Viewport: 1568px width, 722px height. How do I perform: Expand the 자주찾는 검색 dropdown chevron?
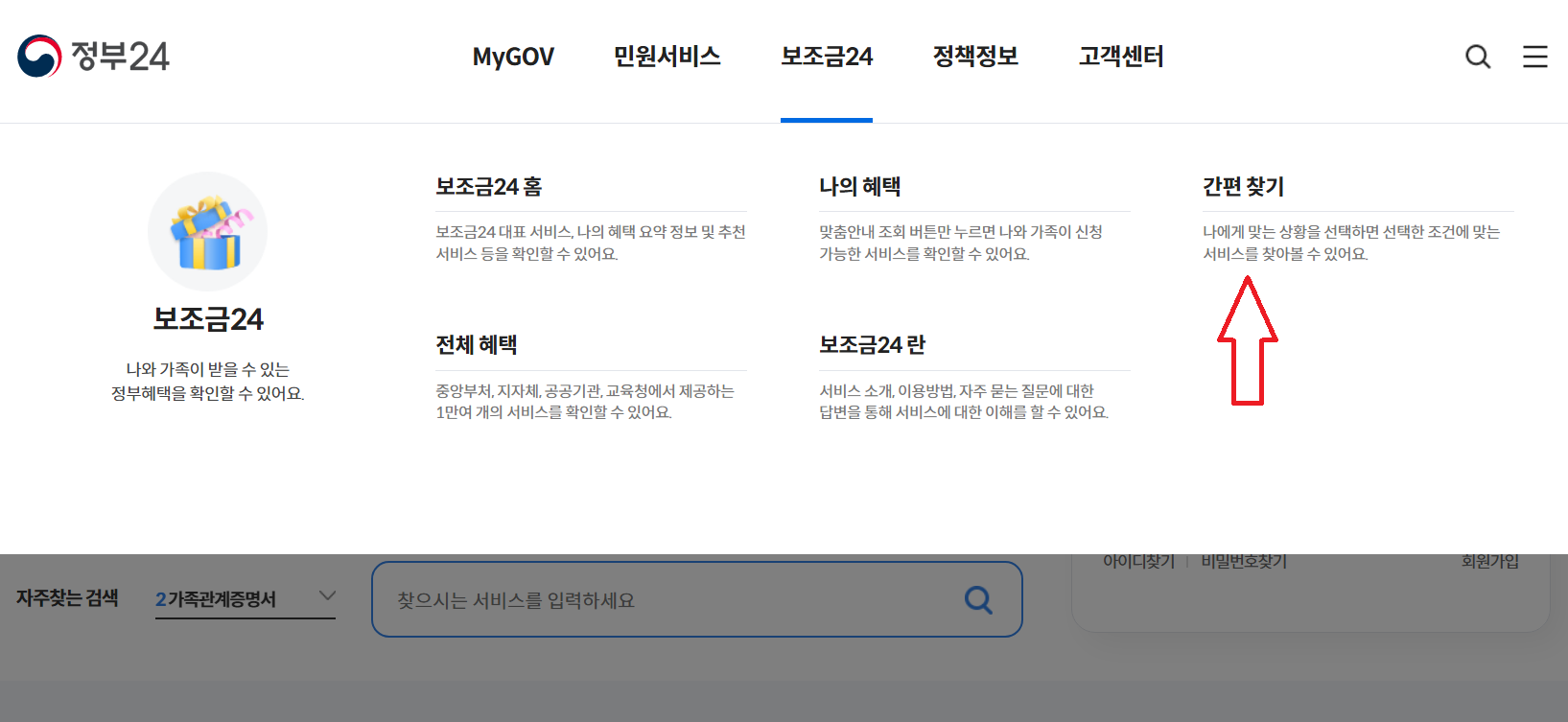point(327,595)
